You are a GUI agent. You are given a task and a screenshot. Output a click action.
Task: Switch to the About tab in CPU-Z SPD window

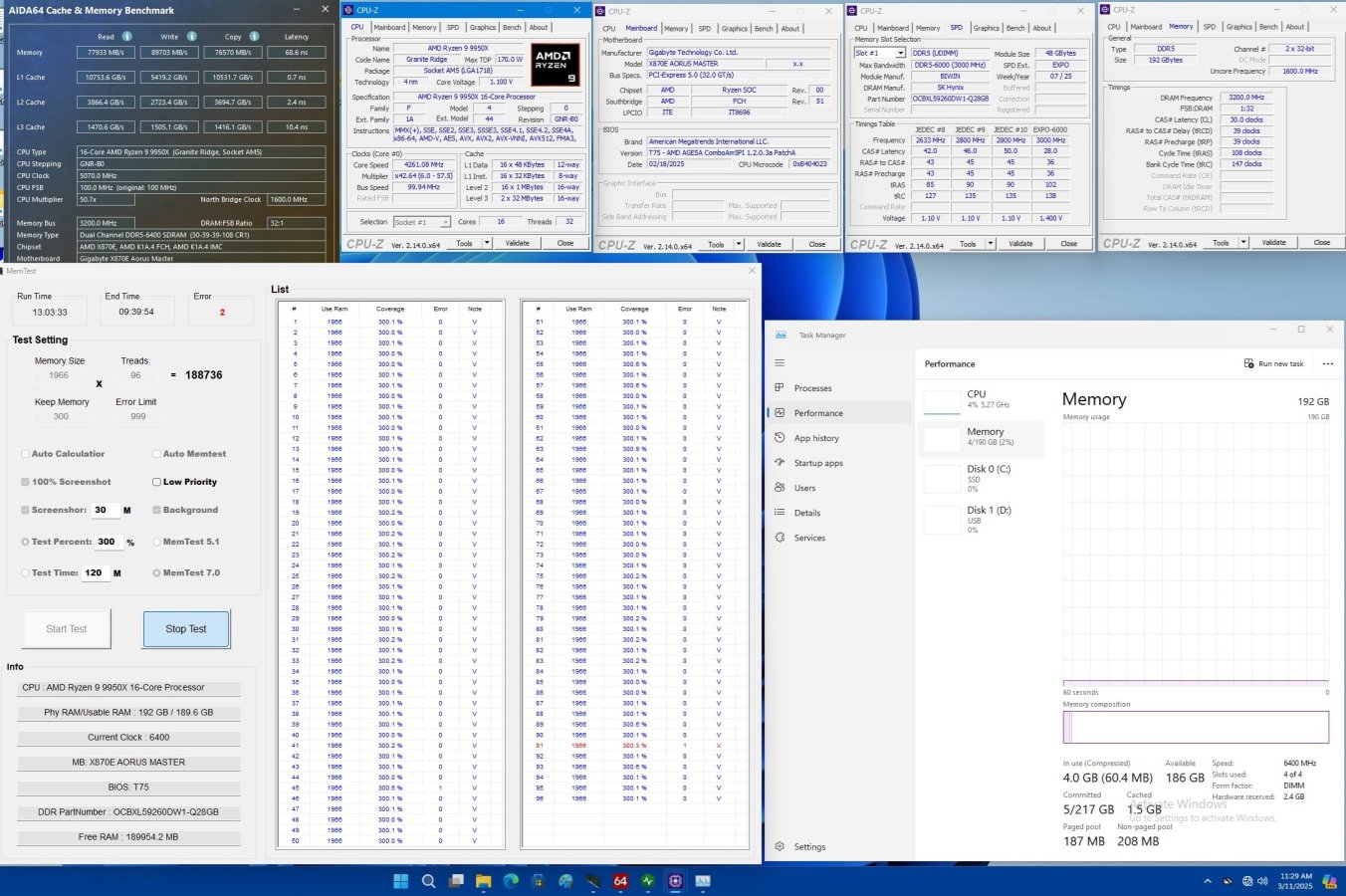click(x=1042, y=28)
